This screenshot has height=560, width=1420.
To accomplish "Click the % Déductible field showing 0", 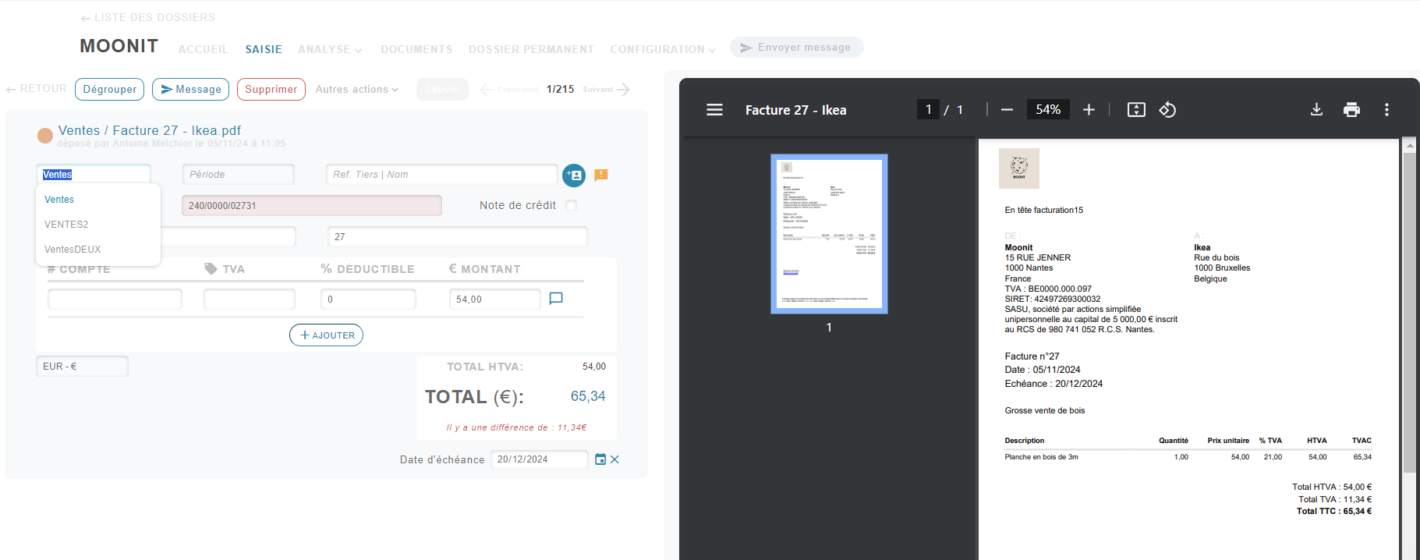I will 368,299.
